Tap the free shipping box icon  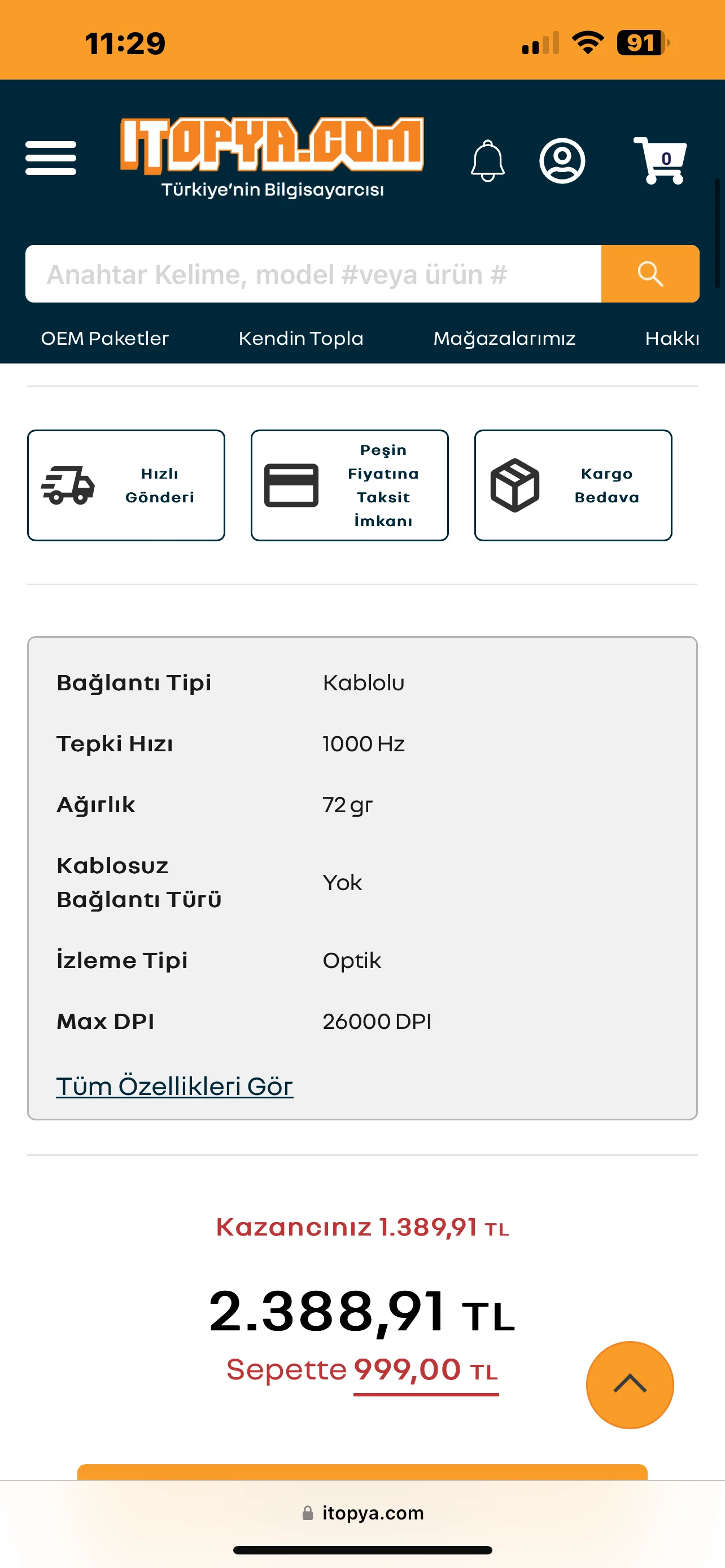pyautogui.click(x=515, y=485)
